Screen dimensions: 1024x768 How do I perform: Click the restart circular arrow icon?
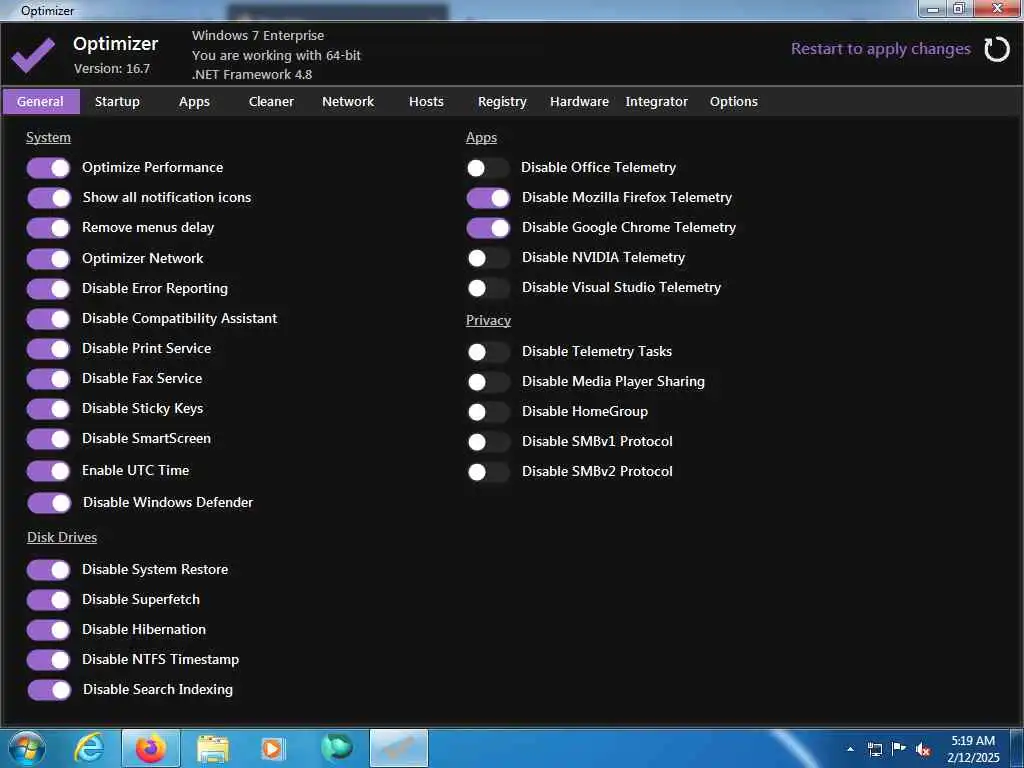997,50
